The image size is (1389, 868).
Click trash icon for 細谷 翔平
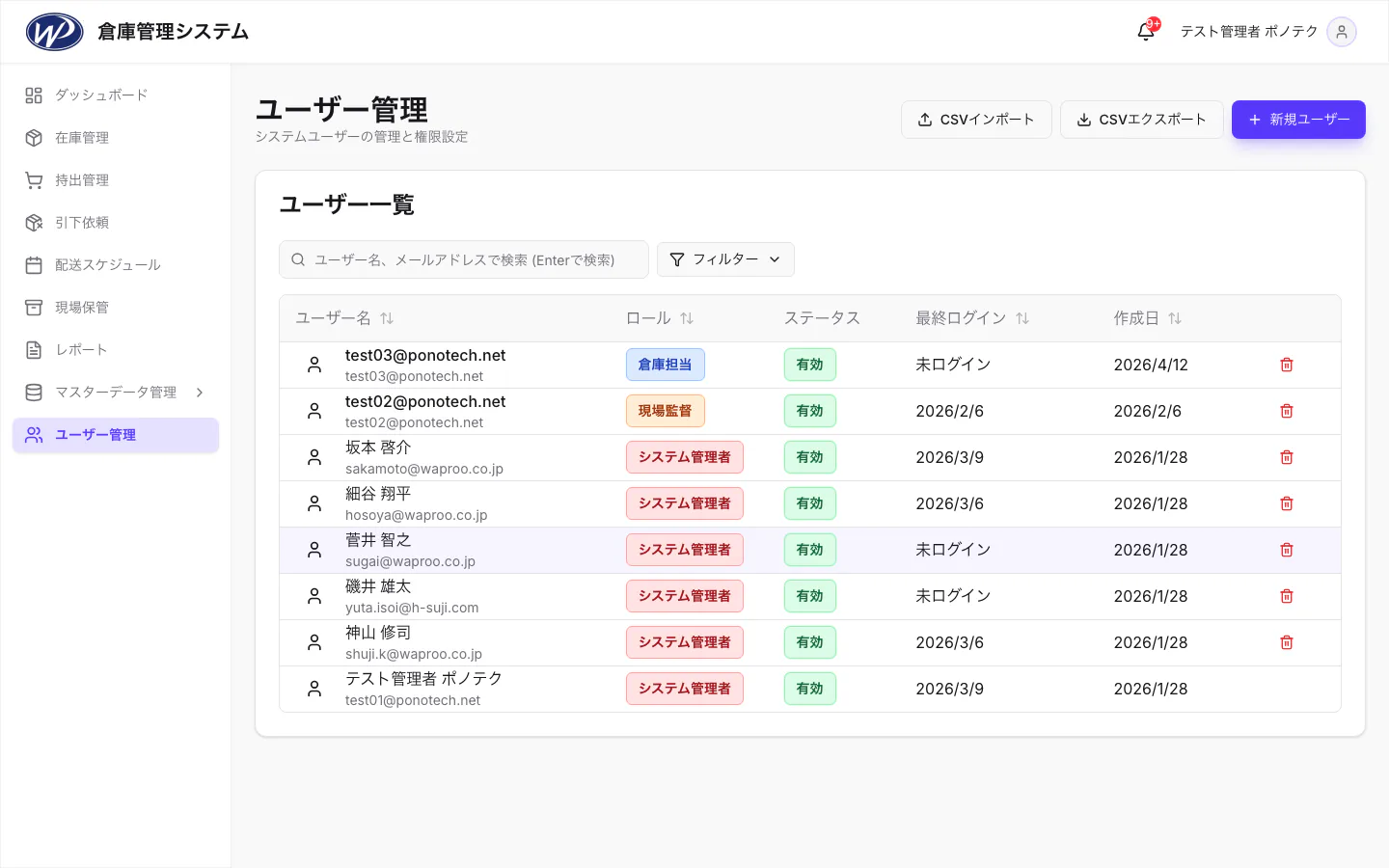(1287, 503)
